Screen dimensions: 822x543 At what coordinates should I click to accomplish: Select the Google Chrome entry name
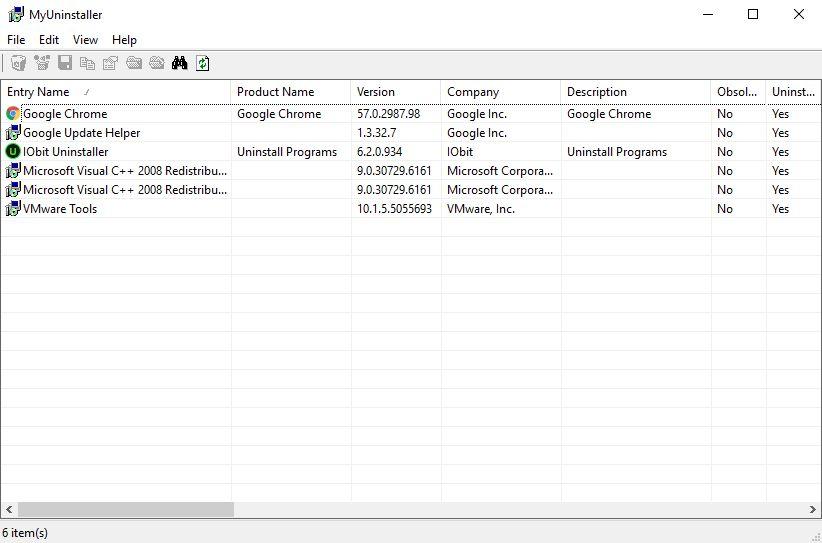(x=65, y=114)
